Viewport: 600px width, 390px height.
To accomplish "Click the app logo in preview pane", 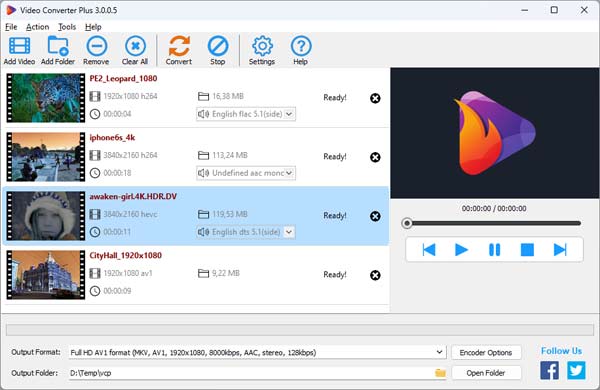I will tap(495, 133).
